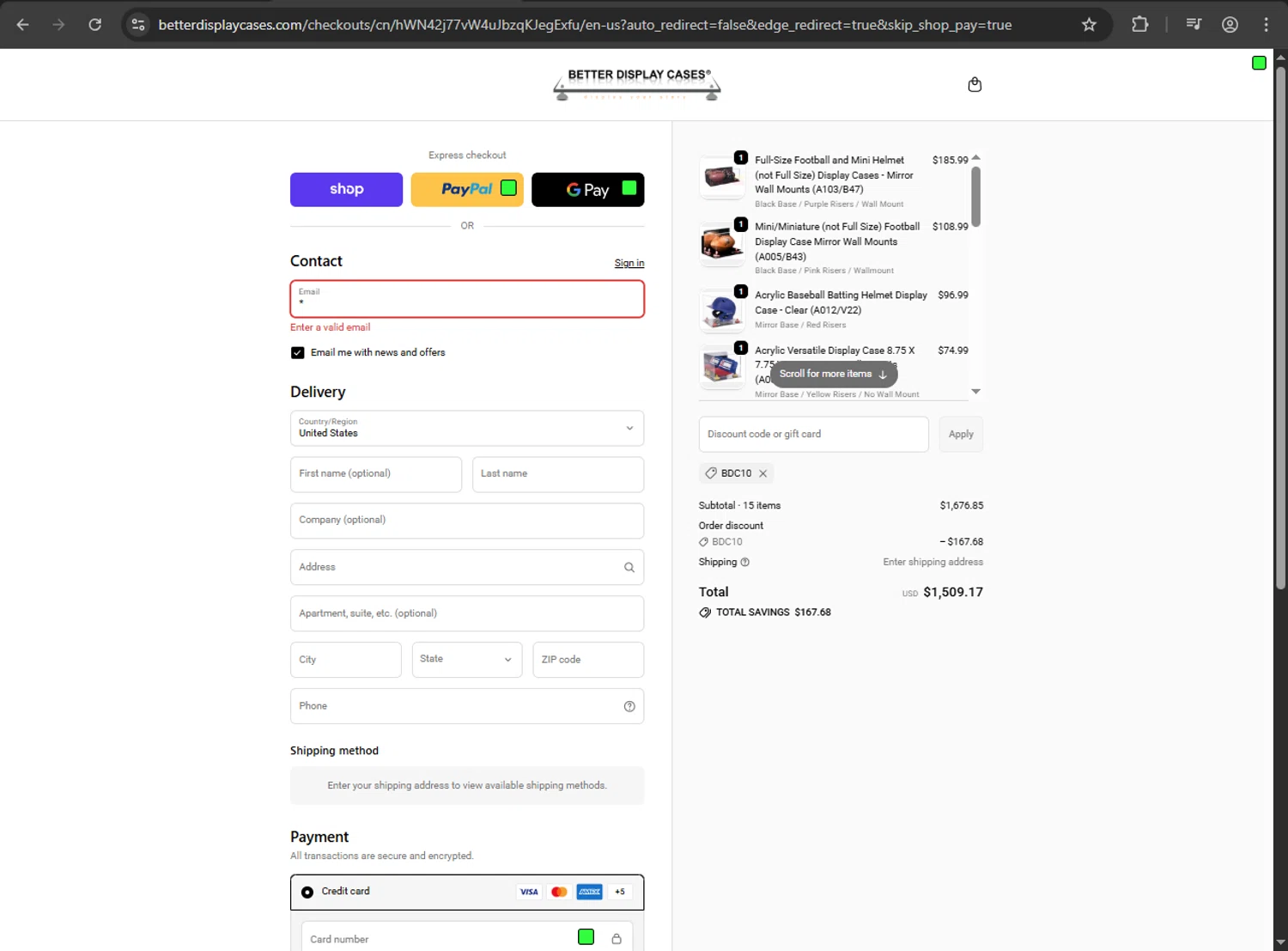Viewport: 1288px width, 951px height.
Task: Click the page scrollbar down arrow
Action: [x=1280, y=943]
